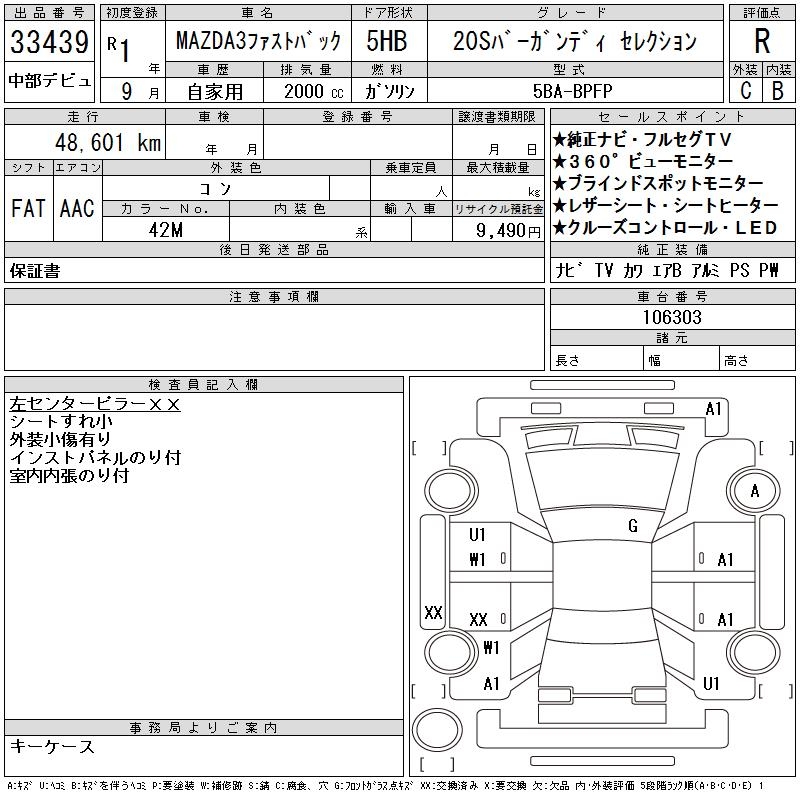Select the "G" mark on the windshield
Viewport: 800px width, 800px height.
coord(633,526)
